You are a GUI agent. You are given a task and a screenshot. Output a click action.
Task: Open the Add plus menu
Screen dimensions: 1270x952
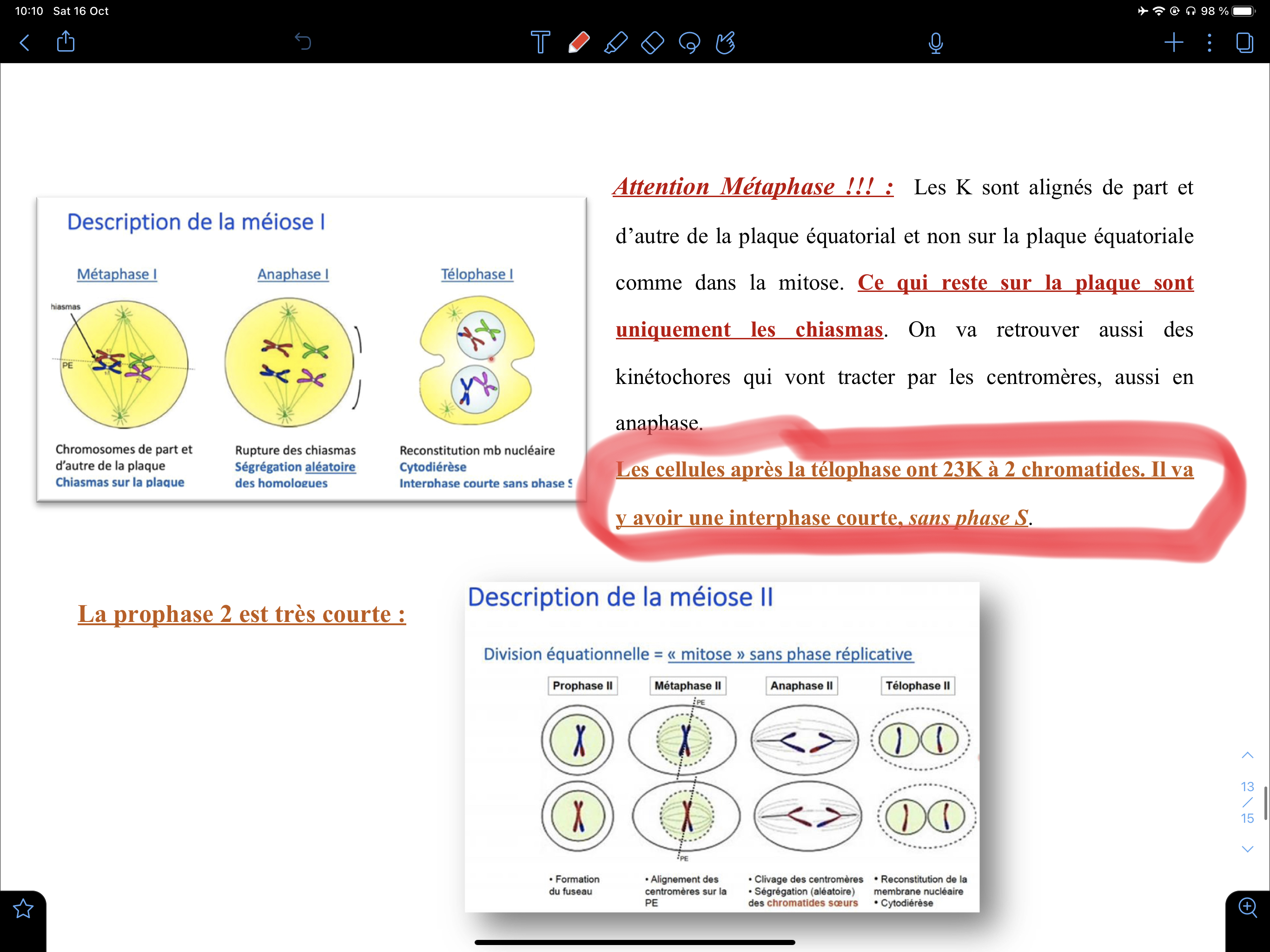1174,42
